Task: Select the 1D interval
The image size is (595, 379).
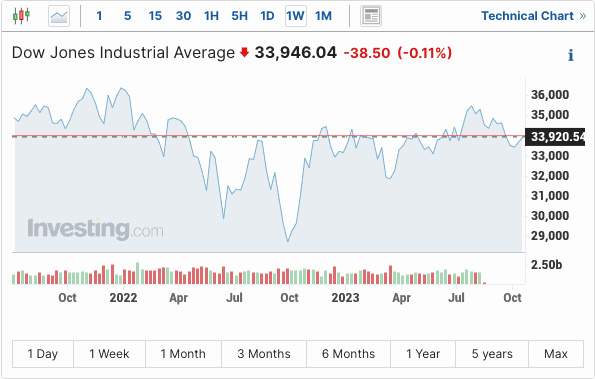Action: 267,16
